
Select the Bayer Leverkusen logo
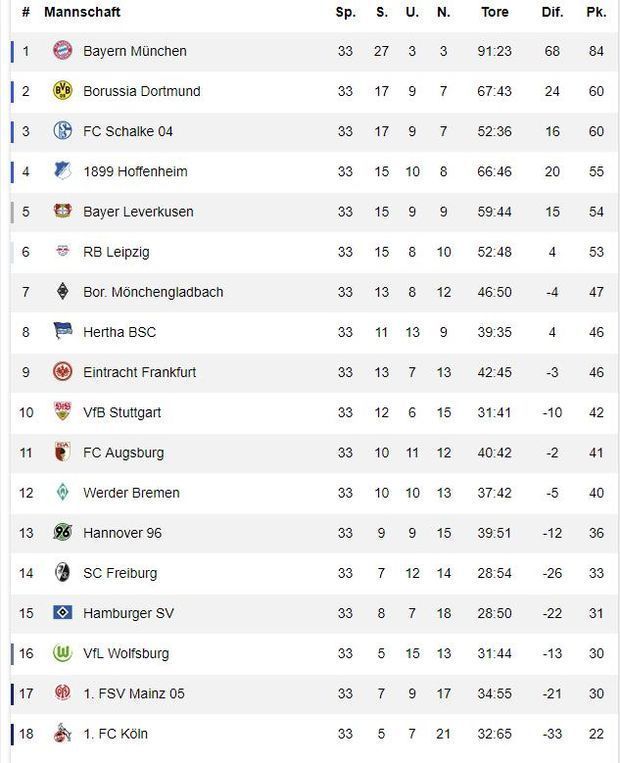[x=62, y=212]
